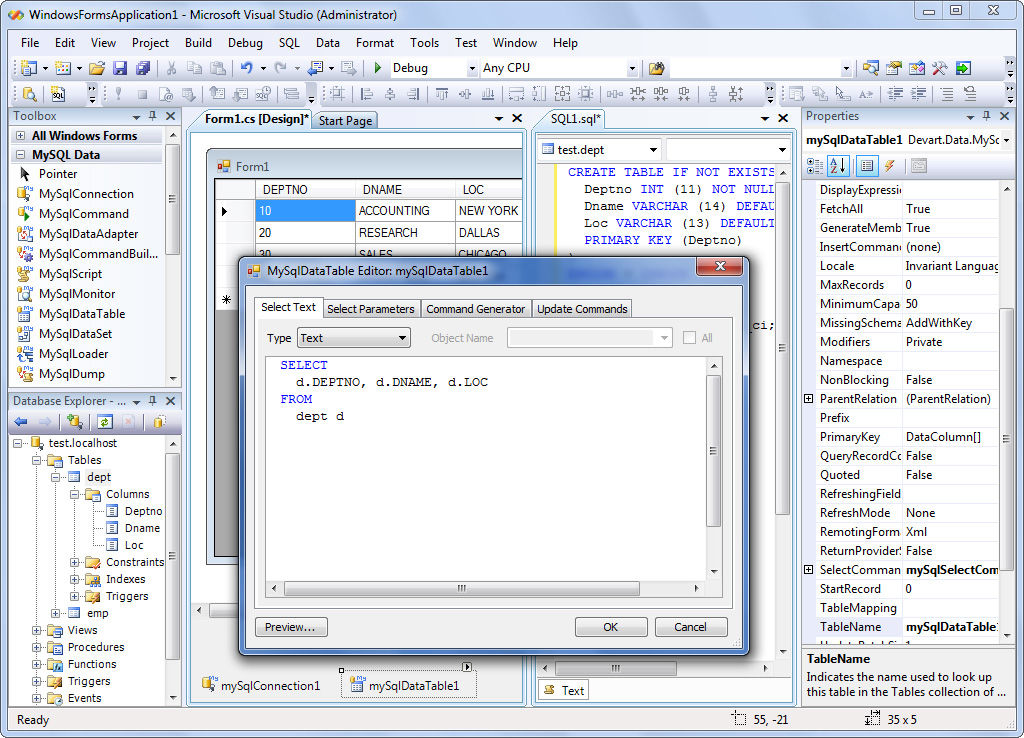
Task: Click the Start Debugging green arrow
Action: point(377,68)
